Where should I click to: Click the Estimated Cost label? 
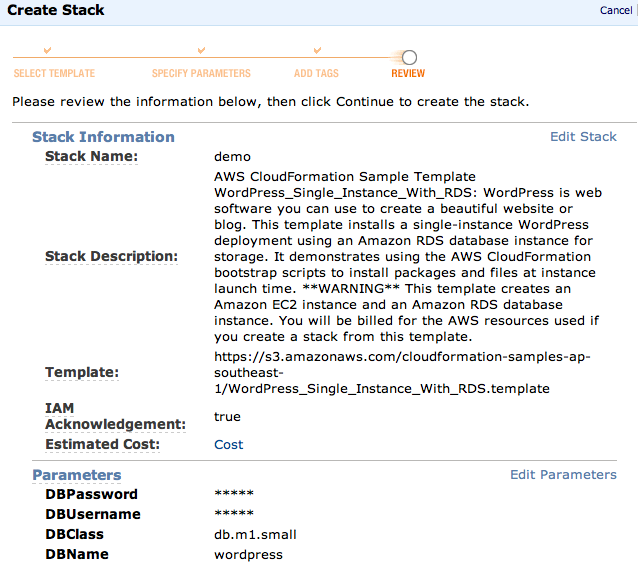(x=103, y=444)
